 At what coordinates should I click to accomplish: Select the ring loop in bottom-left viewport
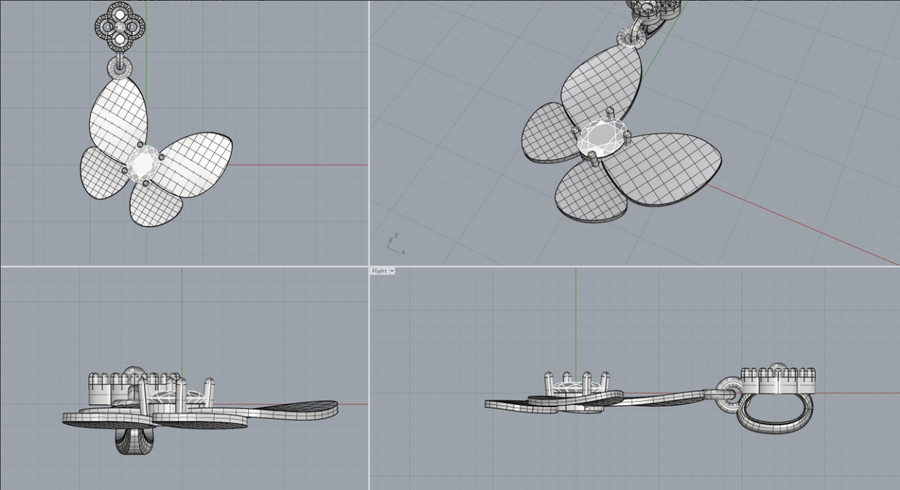coord(133,441)
